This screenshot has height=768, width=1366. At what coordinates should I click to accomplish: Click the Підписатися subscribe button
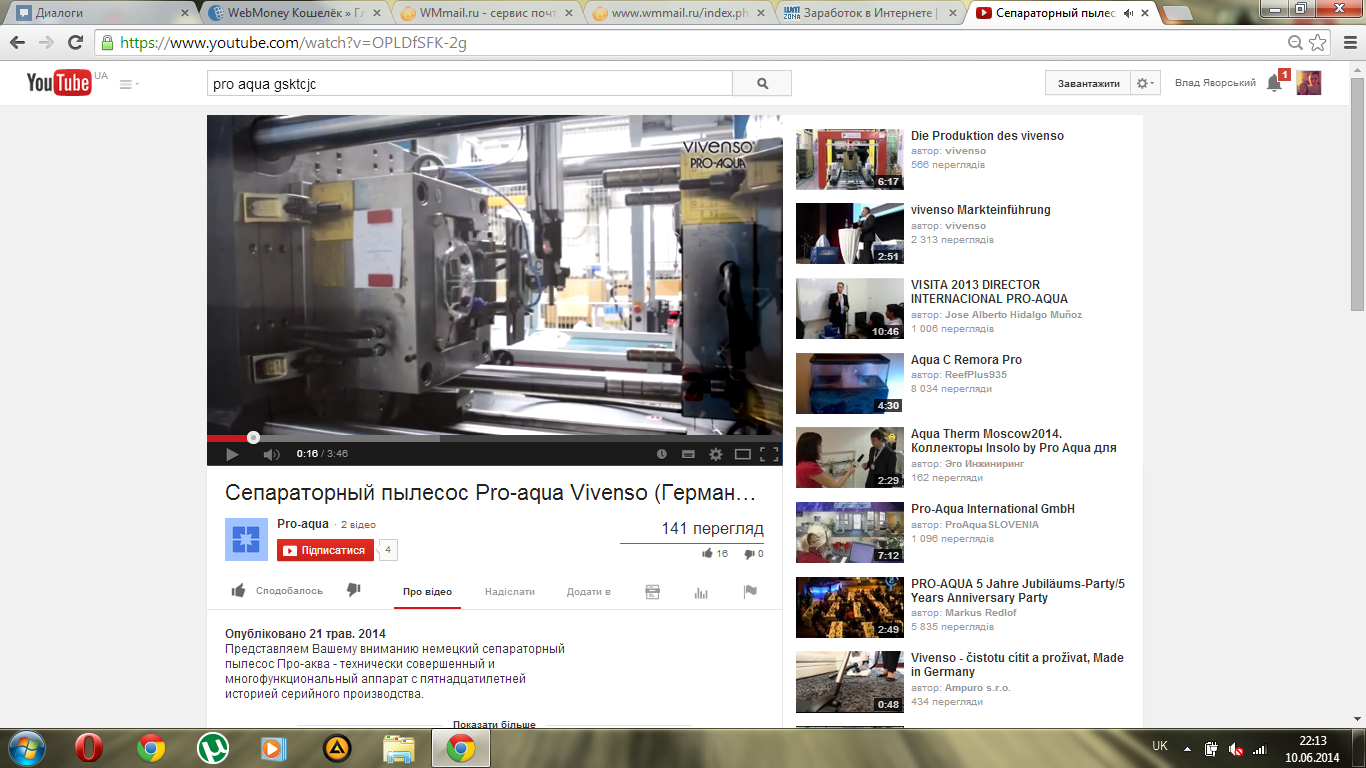click(325, 550)
